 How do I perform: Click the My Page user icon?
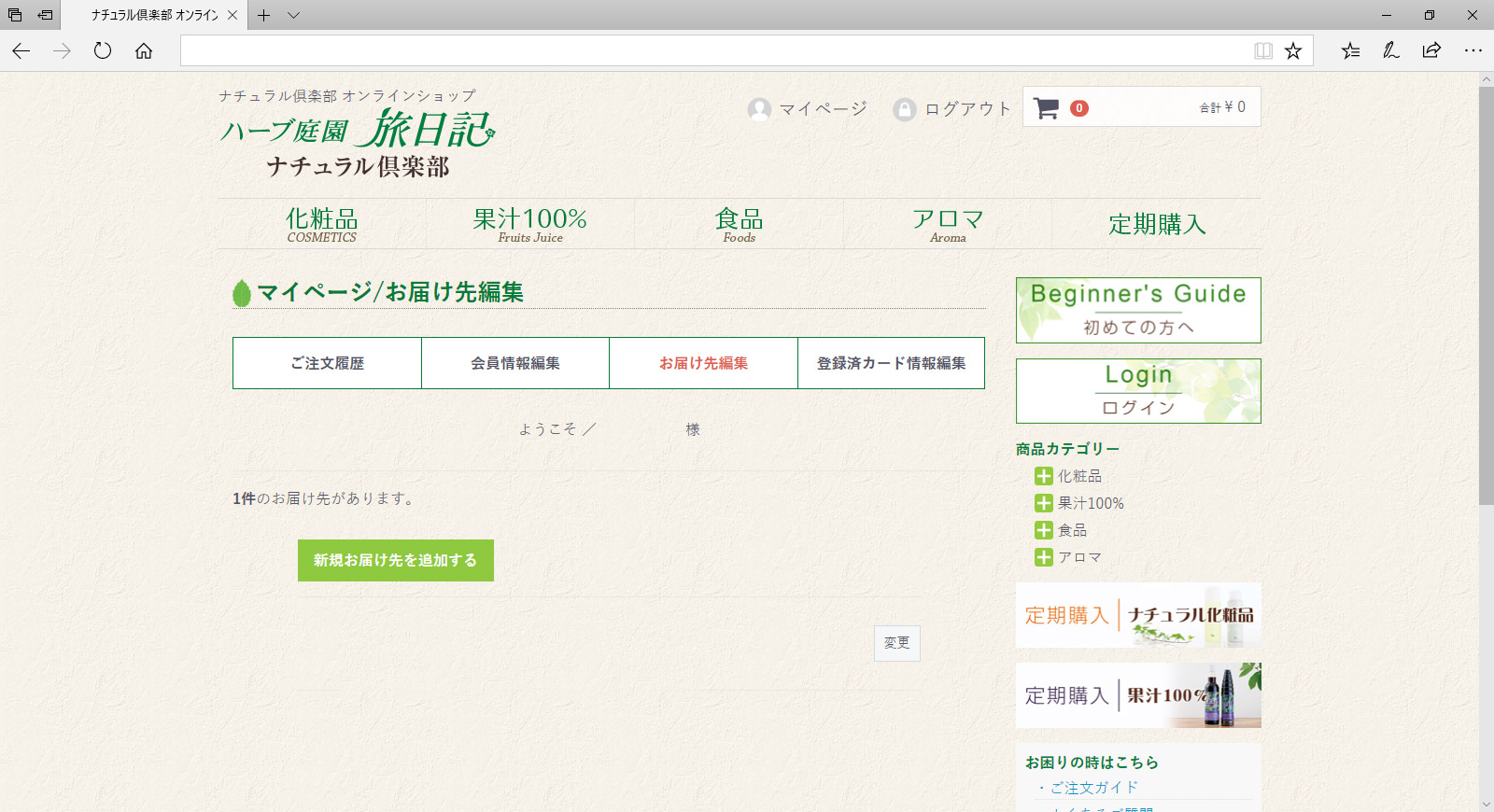[759, 109]
